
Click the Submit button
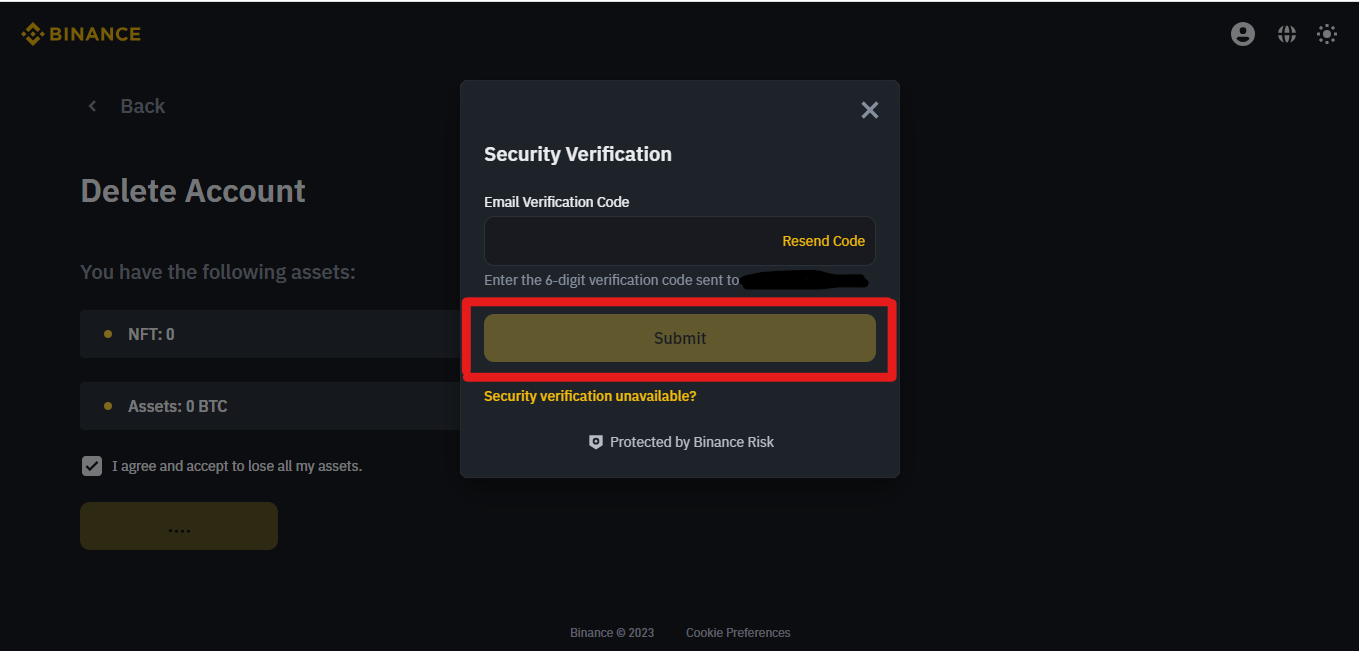coord(679,338)
